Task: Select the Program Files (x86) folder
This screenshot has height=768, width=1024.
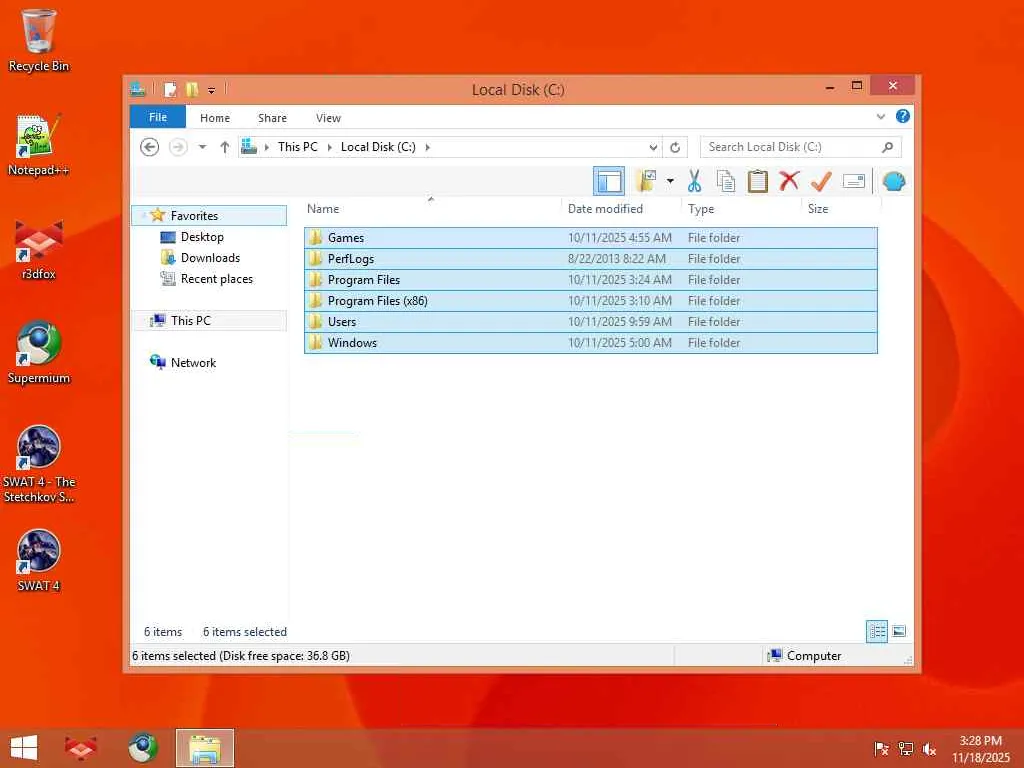Action: pyautogui.click(x=590, y=300)
